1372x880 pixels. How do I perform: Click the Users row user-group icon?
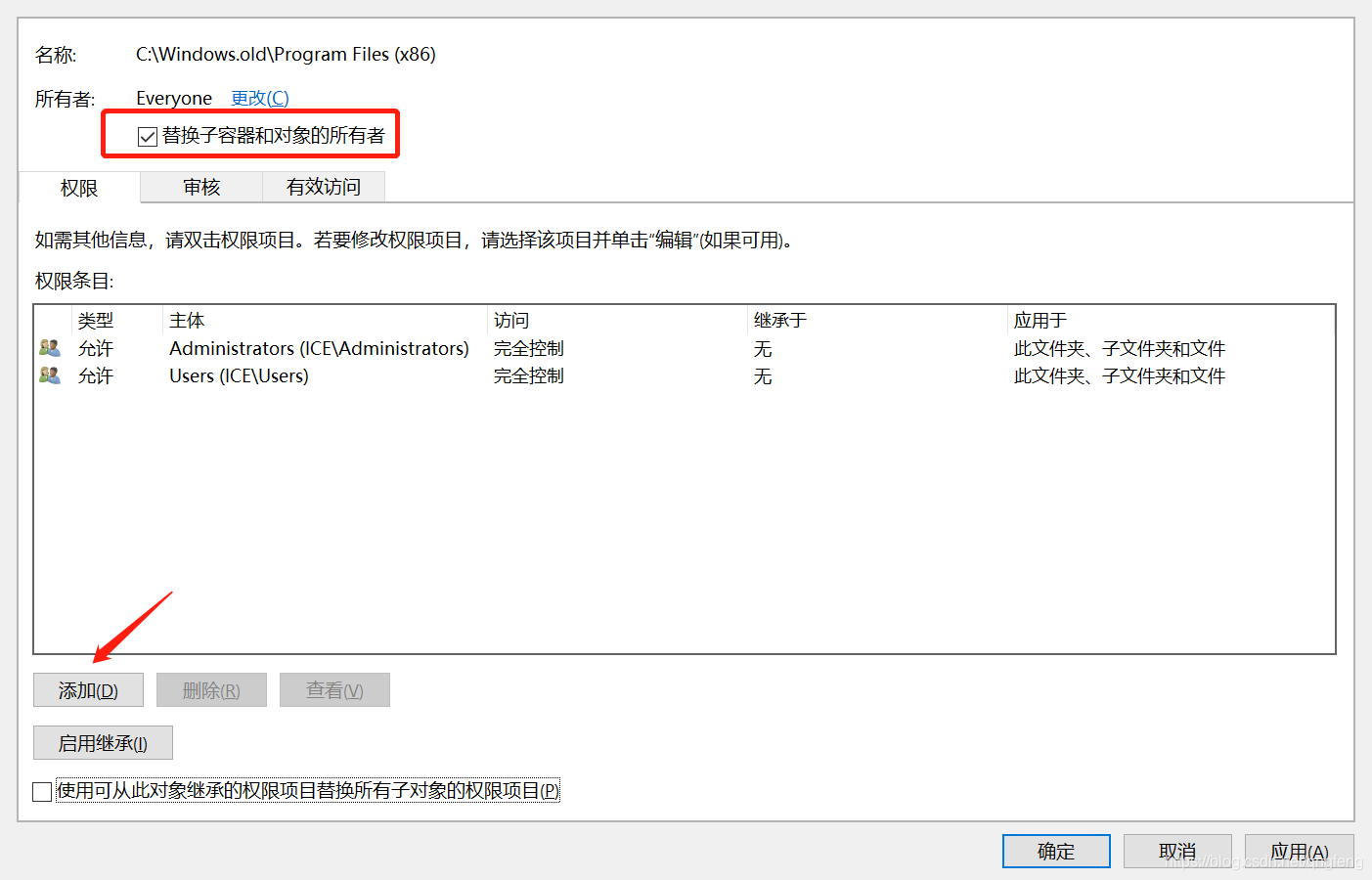pyautogui.click(x=49, y=375)
